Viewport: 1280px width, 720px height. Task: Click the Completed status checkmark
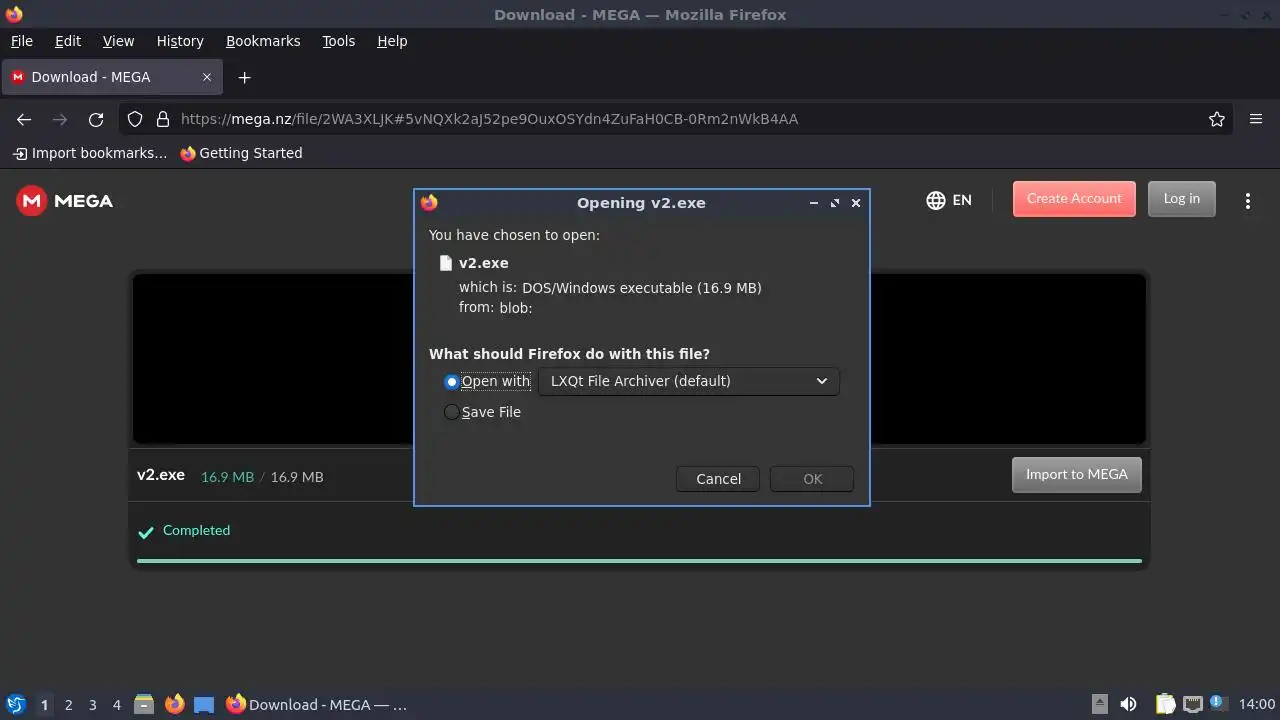click(146, 531)
